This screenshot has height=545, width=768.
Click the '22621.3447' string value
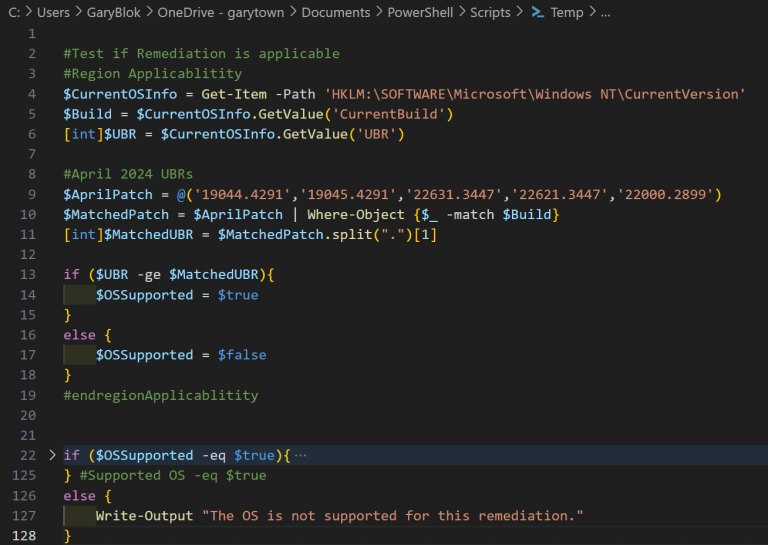(560, 194)
